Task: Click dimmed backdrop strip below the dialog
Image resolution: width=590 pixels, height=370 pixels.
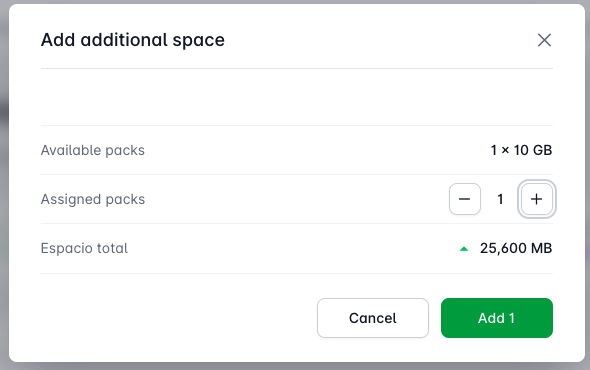Action: [295, 366]
